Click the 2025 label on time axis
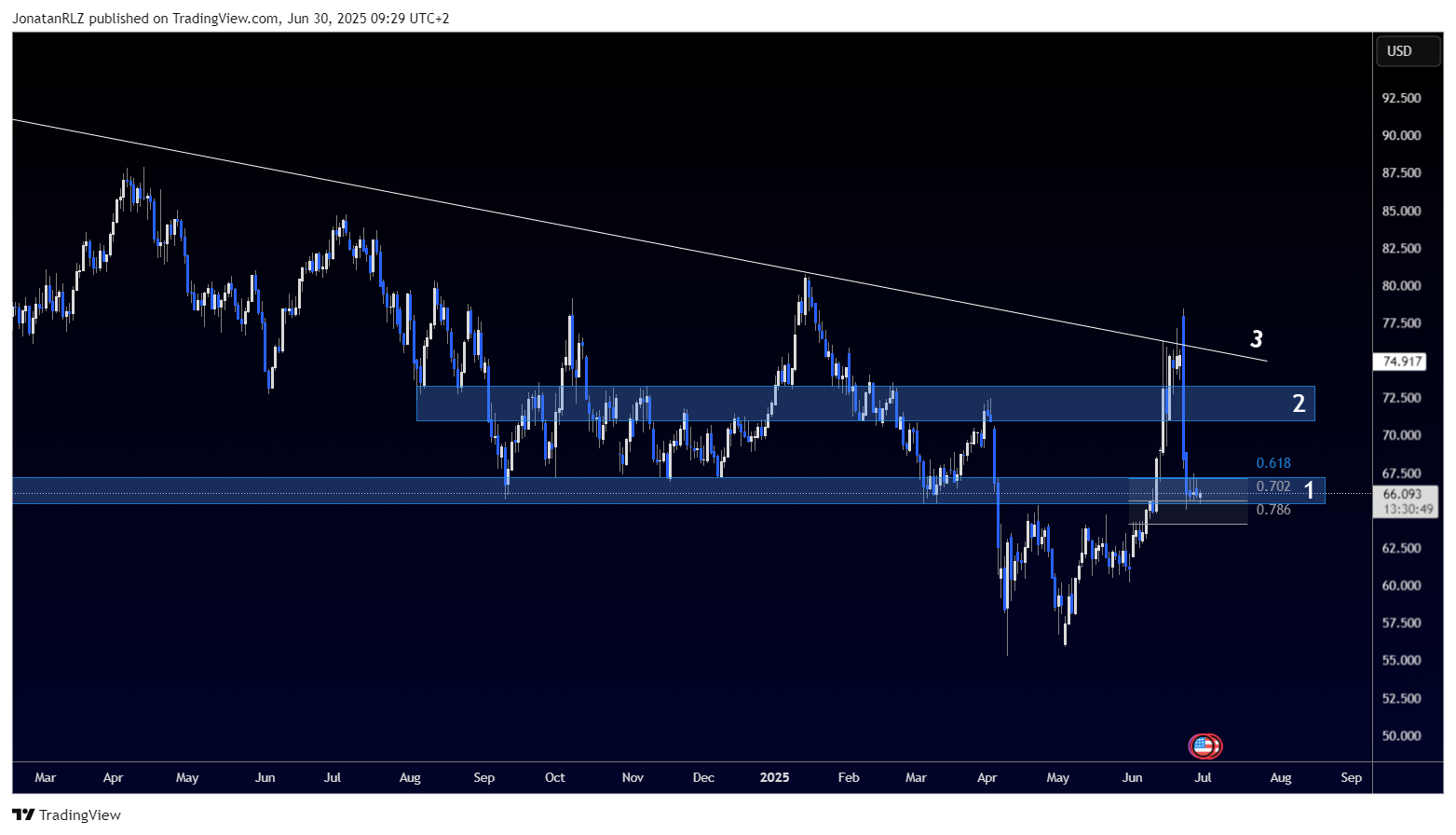 pos(774,777)
